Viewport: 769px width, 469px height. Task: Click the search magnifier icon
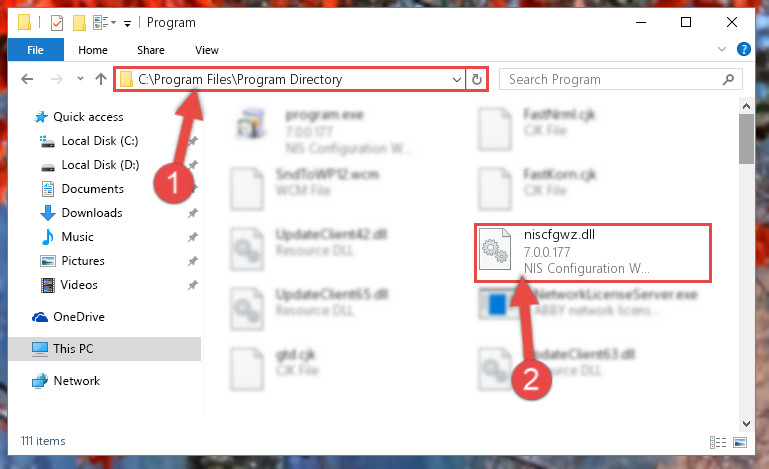[x=728, y=79]
